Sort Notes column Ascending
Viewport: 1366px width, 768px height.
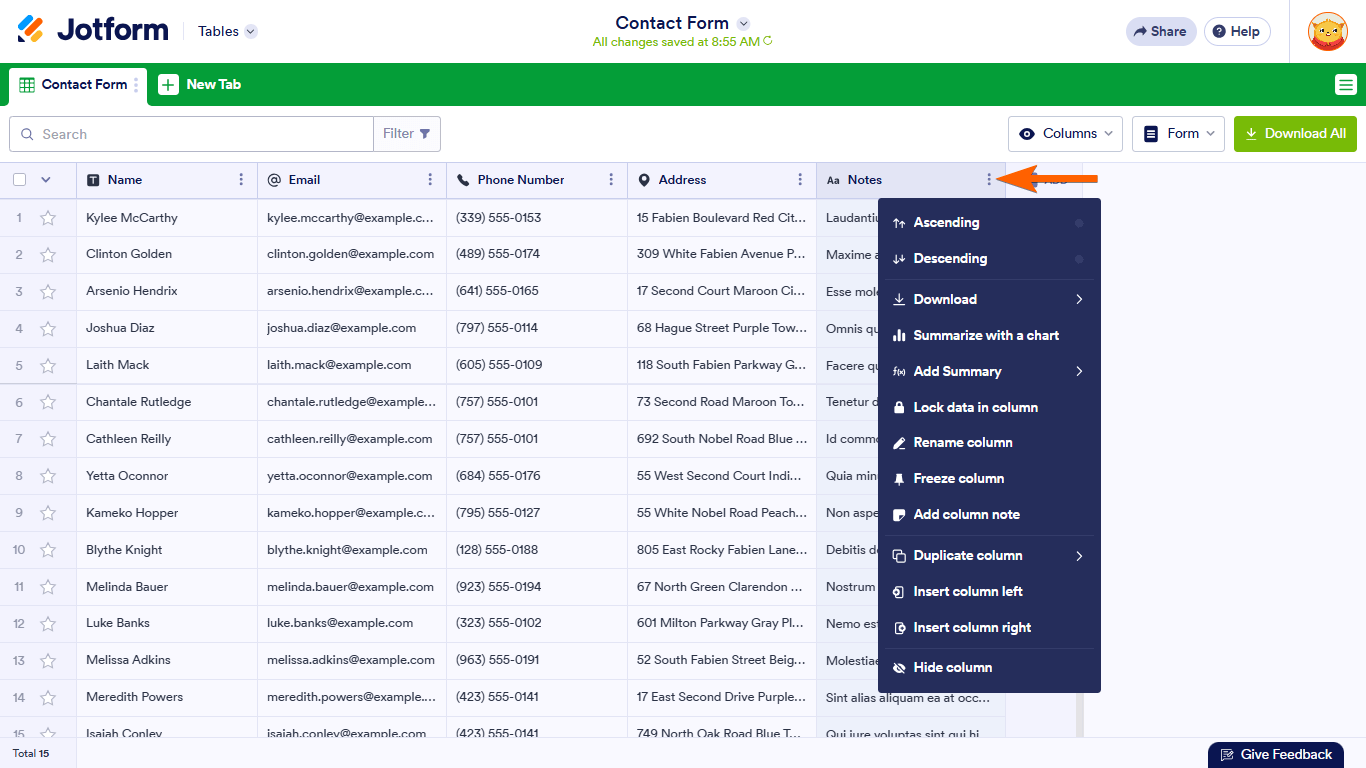coord(989,222)
